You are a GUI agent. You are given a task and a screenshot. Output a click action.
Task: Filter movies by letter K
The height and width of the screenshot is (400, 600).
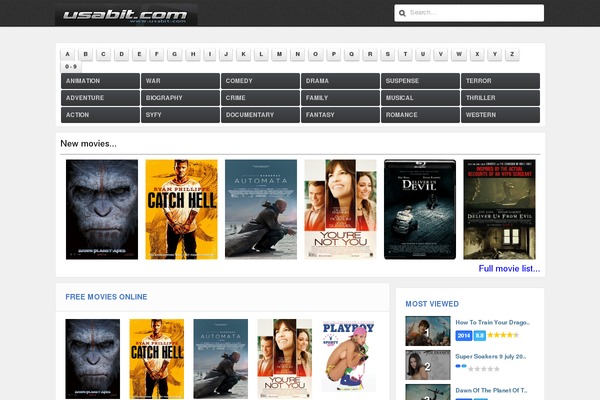pos(243,54)
